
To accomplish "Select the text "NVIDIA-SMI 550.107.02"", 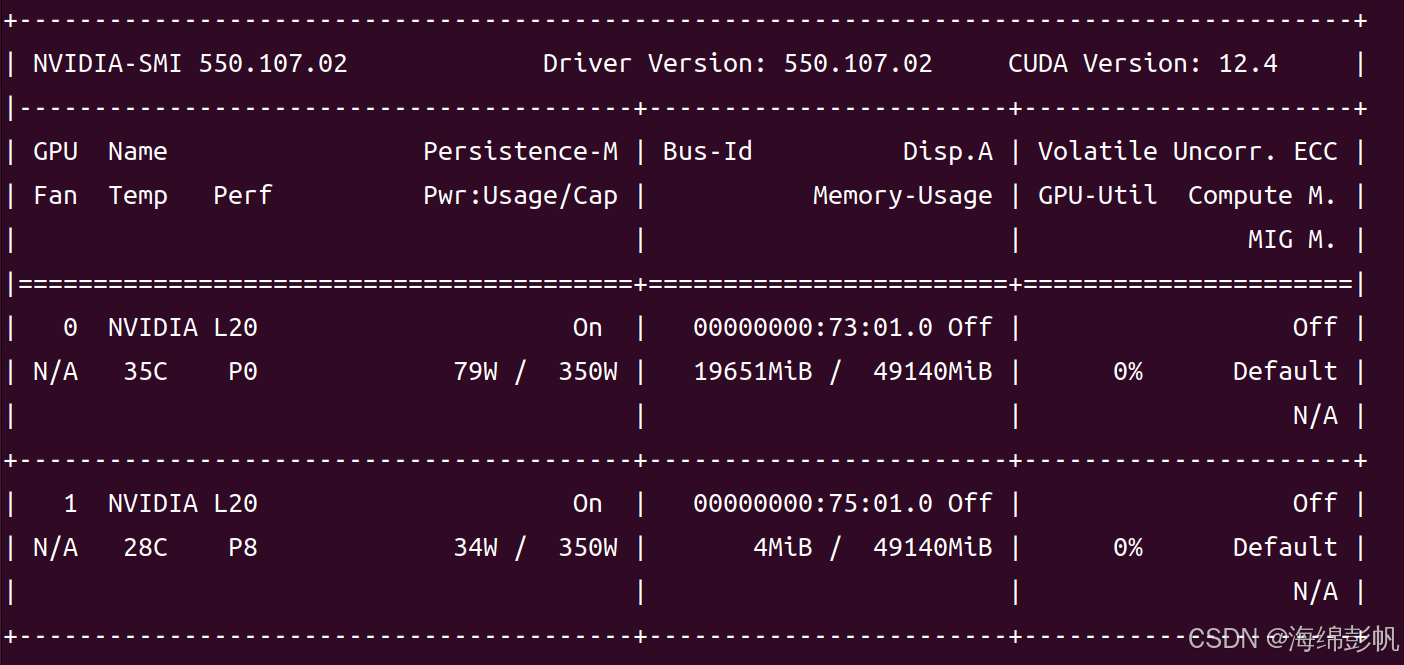I will tap(190, 64).
